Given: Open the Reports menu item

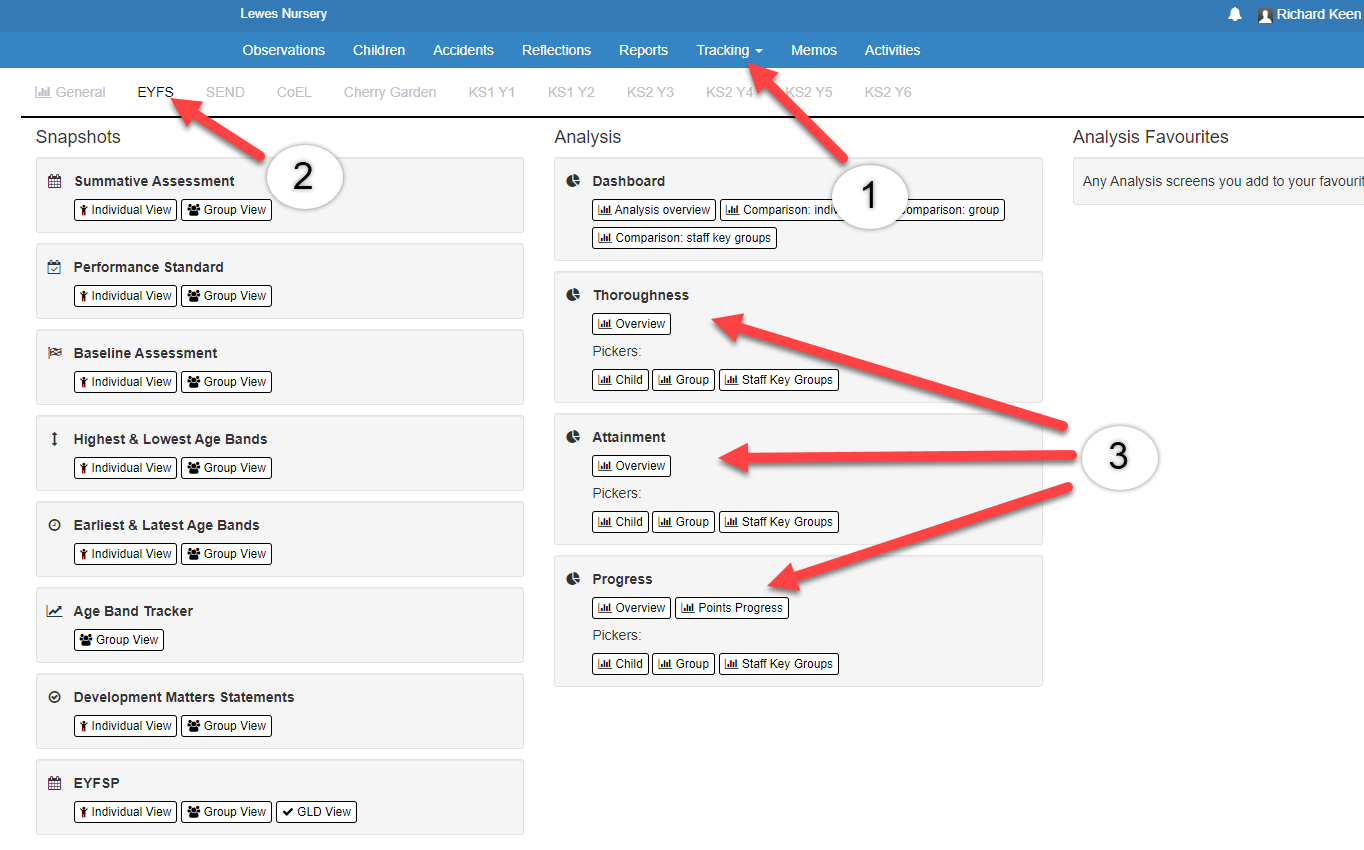Looking at the screenshot, I should coord(643,50).
